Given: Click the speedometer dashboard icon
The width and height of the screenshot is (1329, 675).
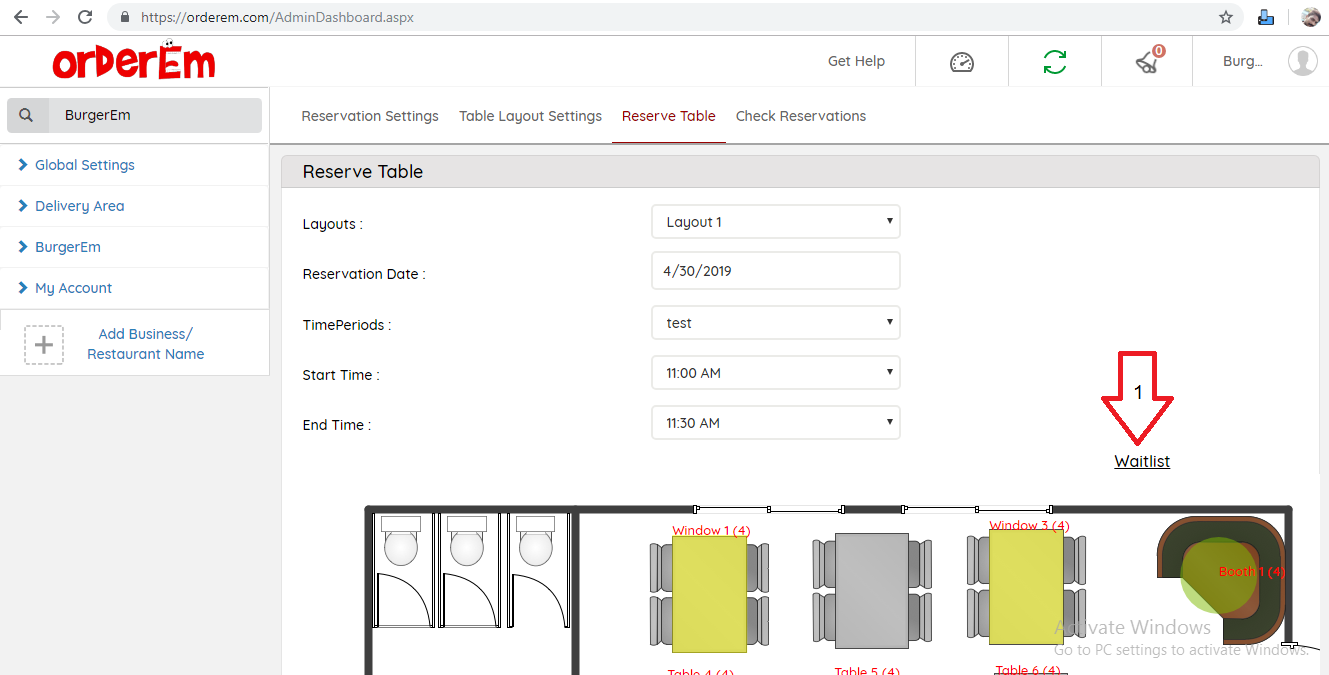Looking at the screenshot, I should tap(961, 62).
